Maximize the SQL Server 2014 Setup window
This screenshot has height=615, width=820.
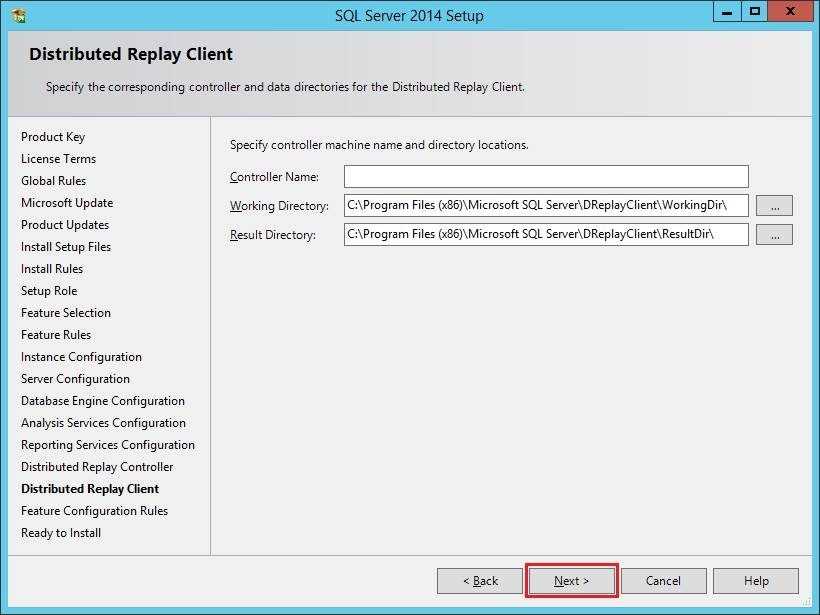[x=755, y=12]
